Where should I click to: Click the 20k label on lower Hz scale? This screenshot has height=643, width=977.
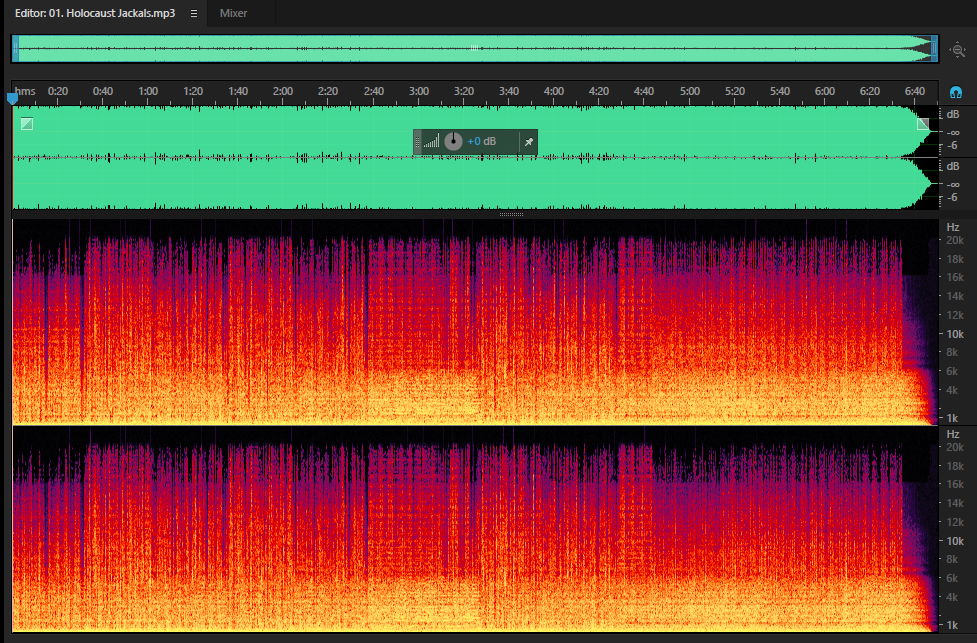(955, 447)
